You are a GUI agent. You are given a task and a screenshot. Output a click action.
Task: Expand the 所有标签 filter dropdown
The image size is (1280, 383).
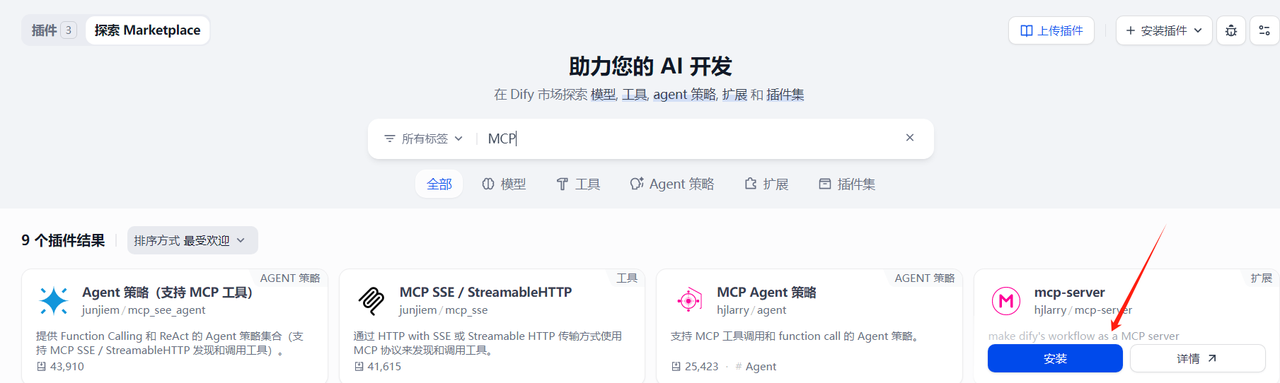[x=424, y=138]
